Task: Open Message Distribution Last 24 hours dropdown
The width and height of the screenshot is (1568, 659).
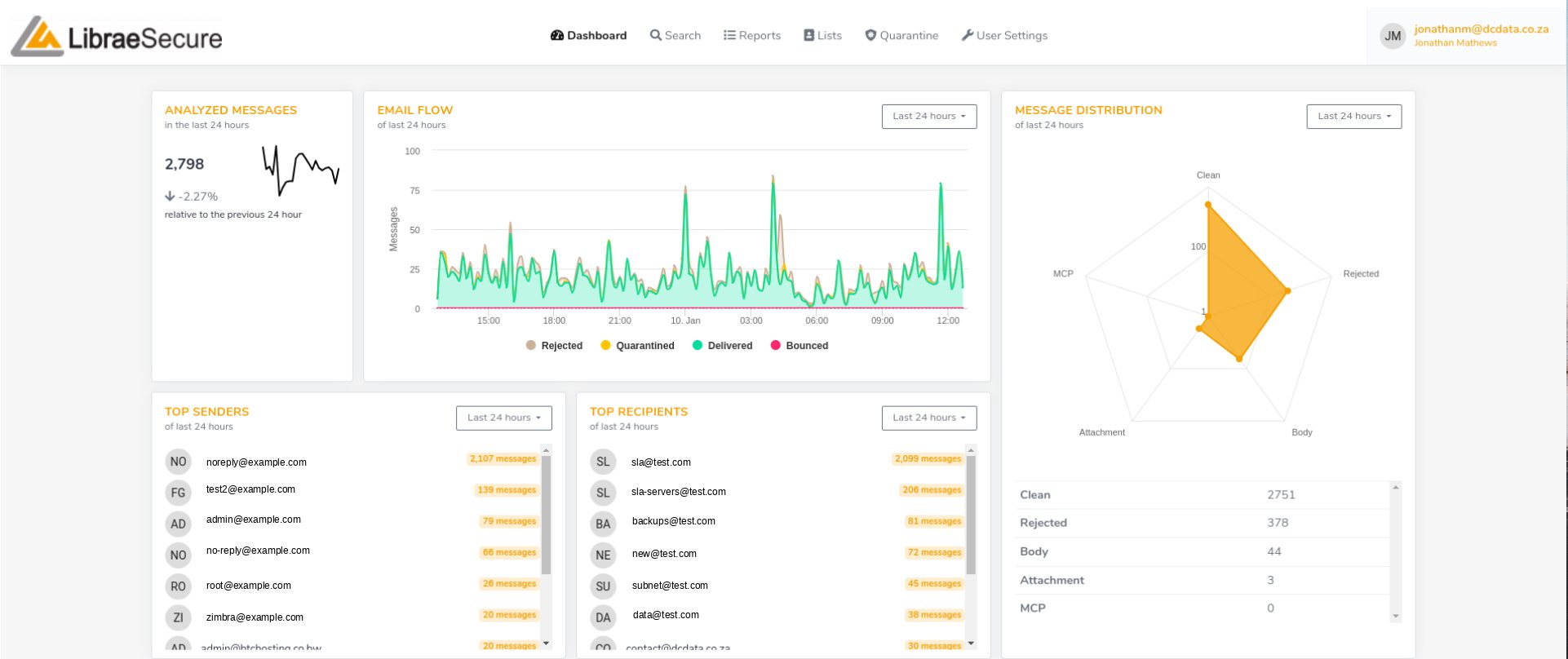Action: pos(1354,117)
